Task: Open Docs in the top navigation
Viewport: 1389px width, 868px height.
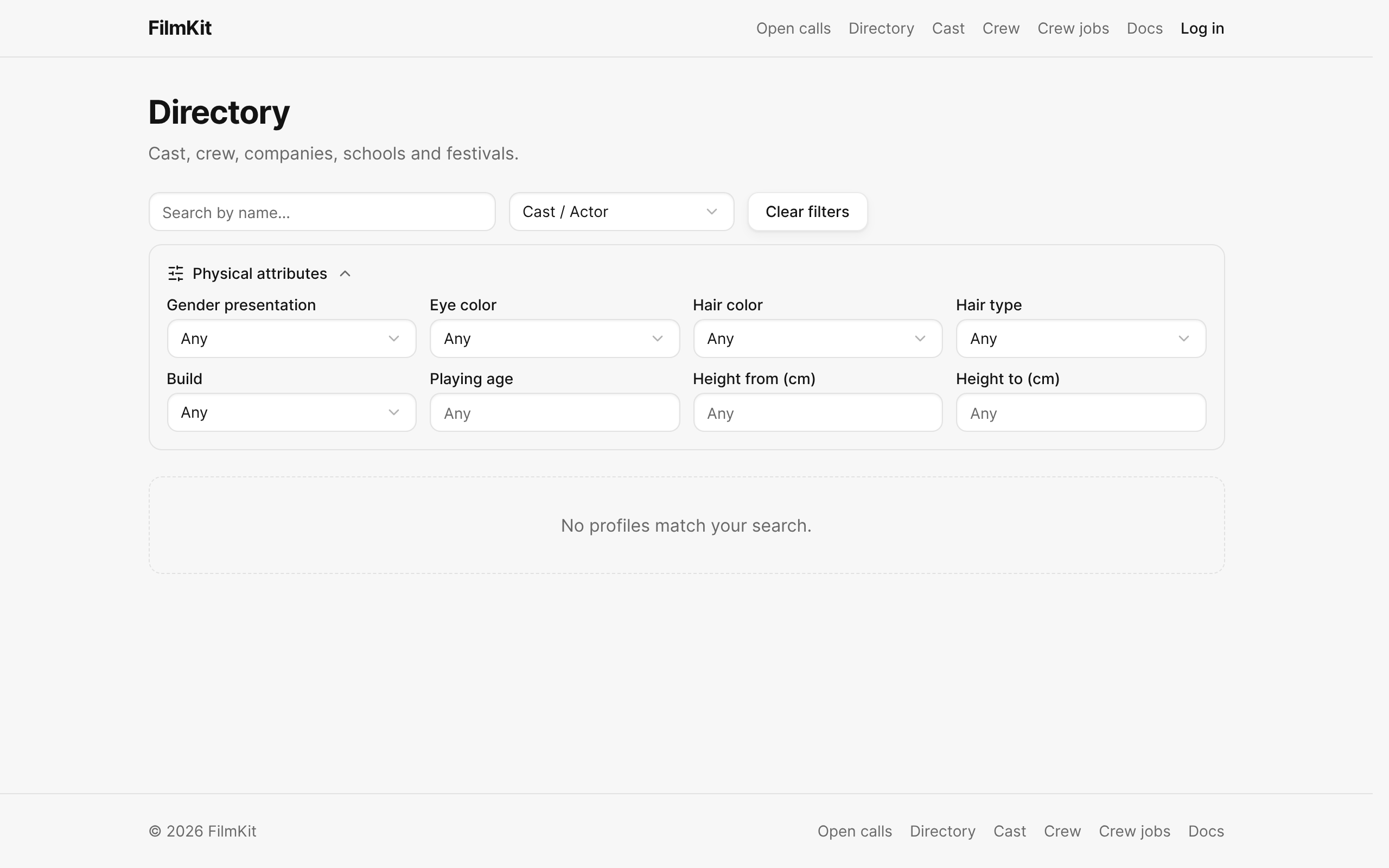Action: click(1144, 28)
